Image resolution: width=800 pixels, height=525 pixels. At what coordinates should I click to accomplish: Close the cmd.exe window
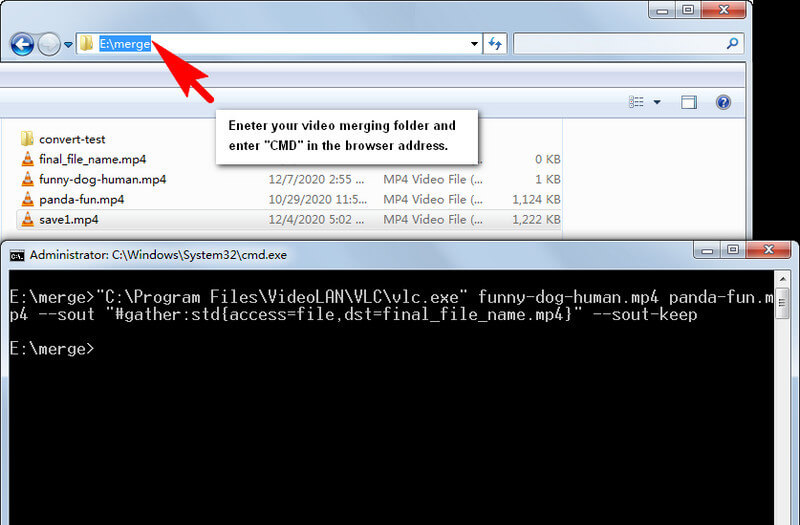[769, 249]
